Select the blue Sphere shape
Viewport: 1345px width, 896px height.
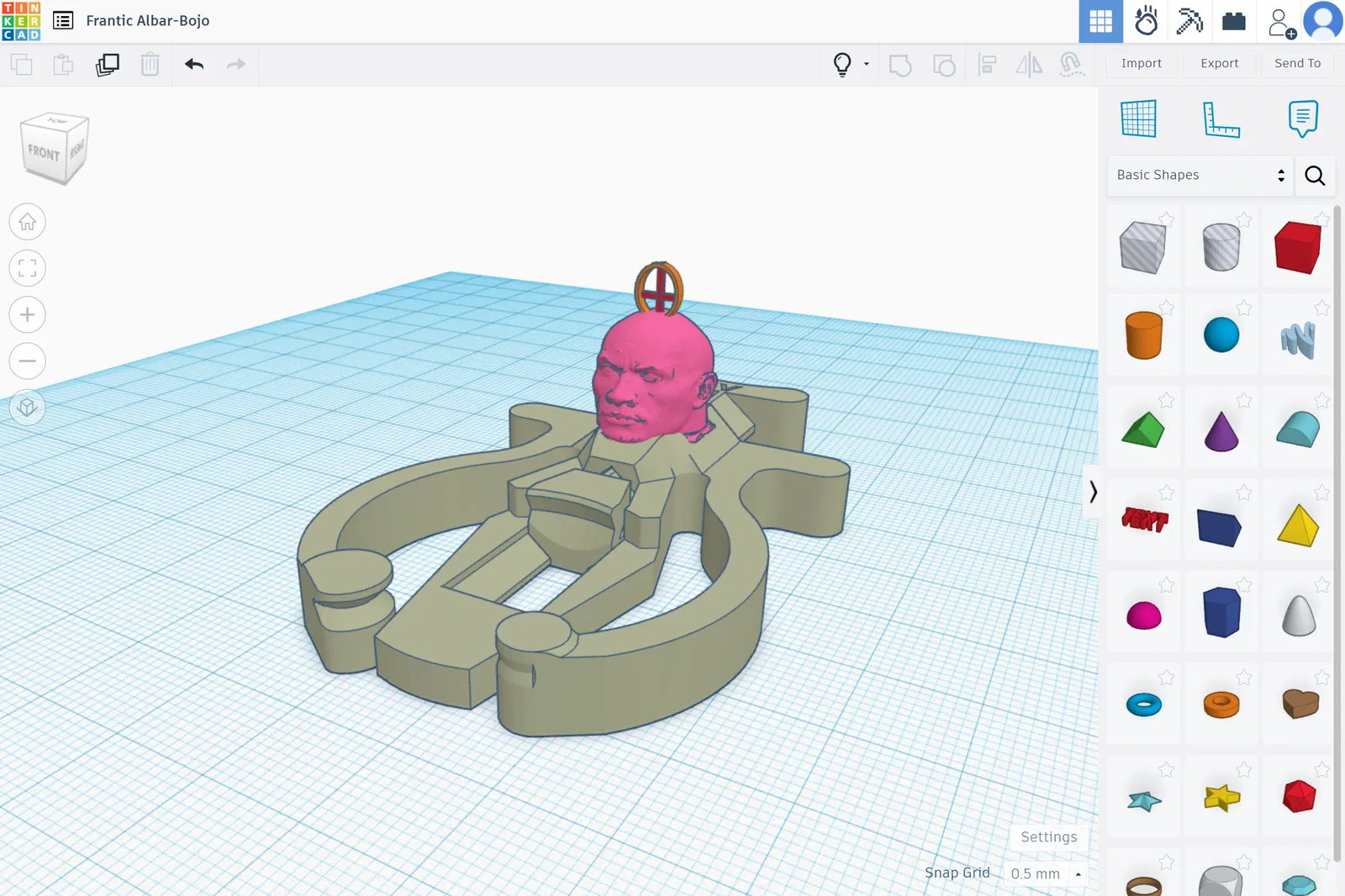(x=1221, y=335)
